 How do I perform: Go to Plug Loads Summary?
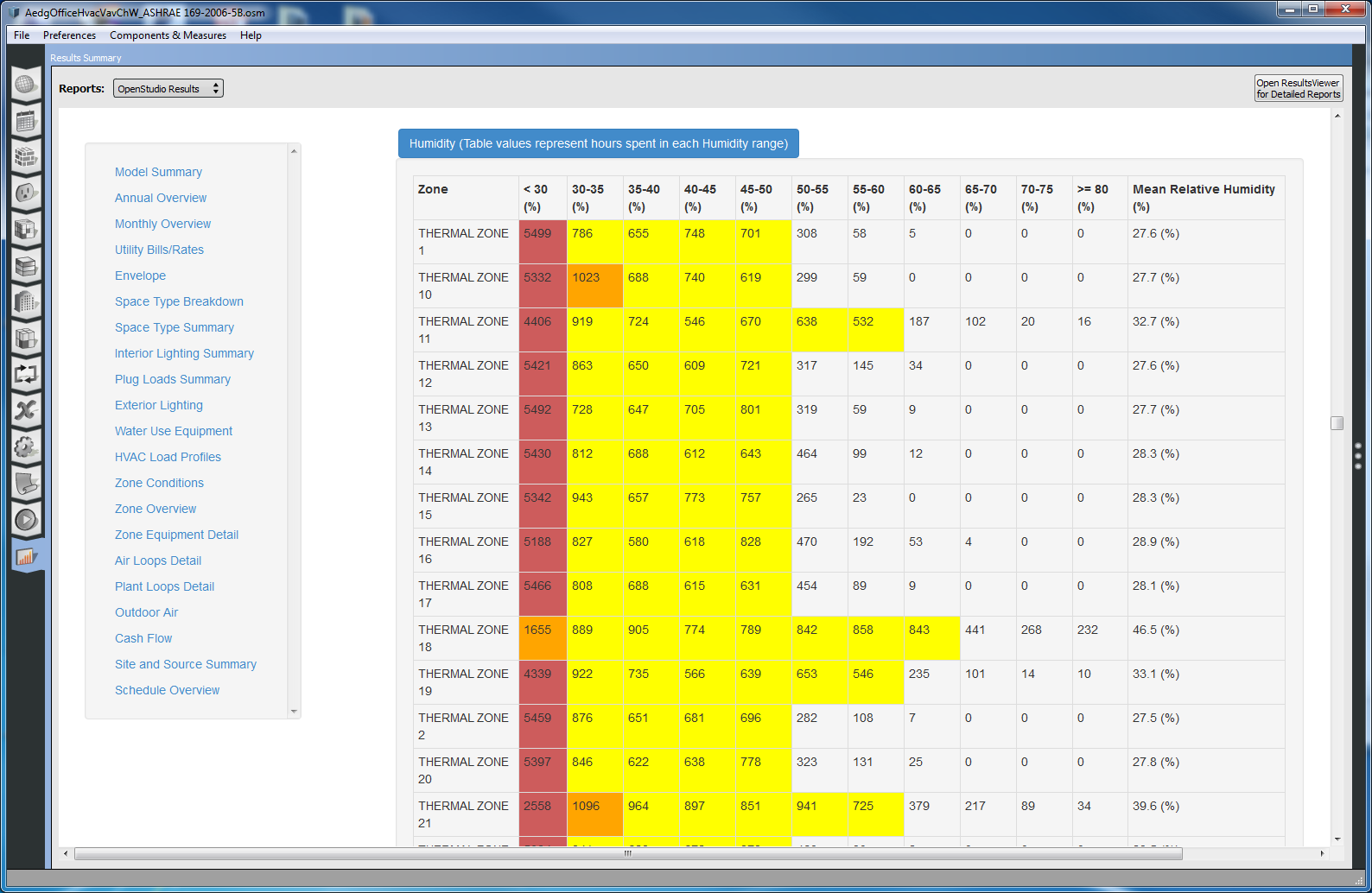(x=173, y=379)
